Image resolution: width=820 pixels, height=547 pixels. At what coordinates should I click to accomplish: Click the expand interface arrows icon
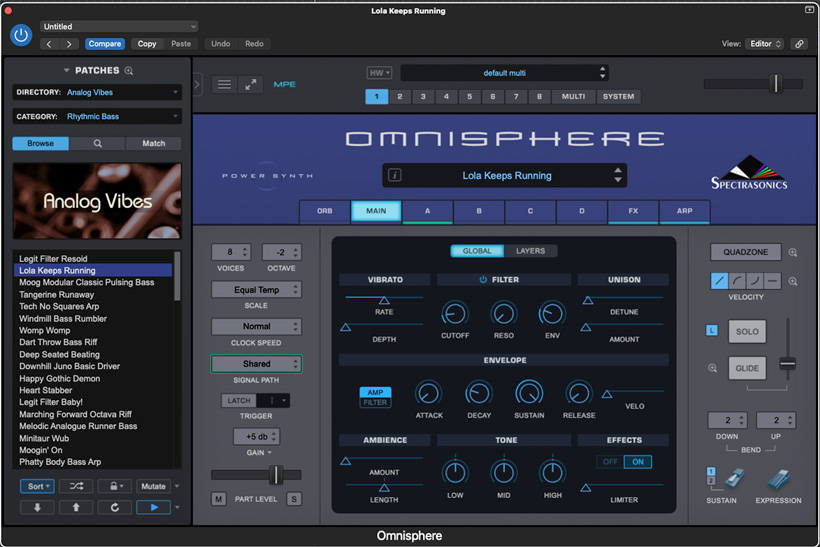click(x=251, y=84)
